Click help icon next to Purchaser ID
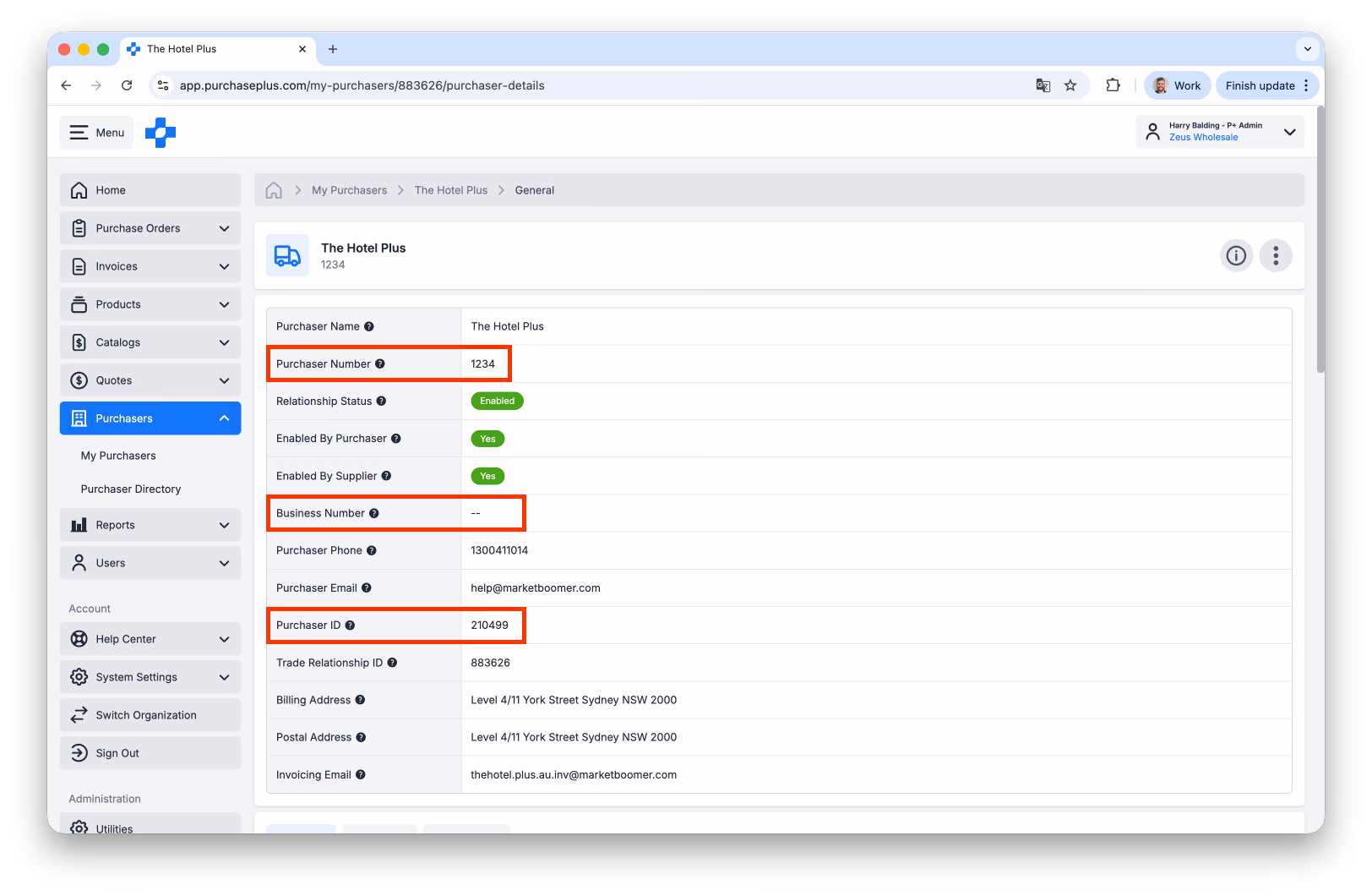Viewport: 1372px width, 896px height. coord(350,626)
